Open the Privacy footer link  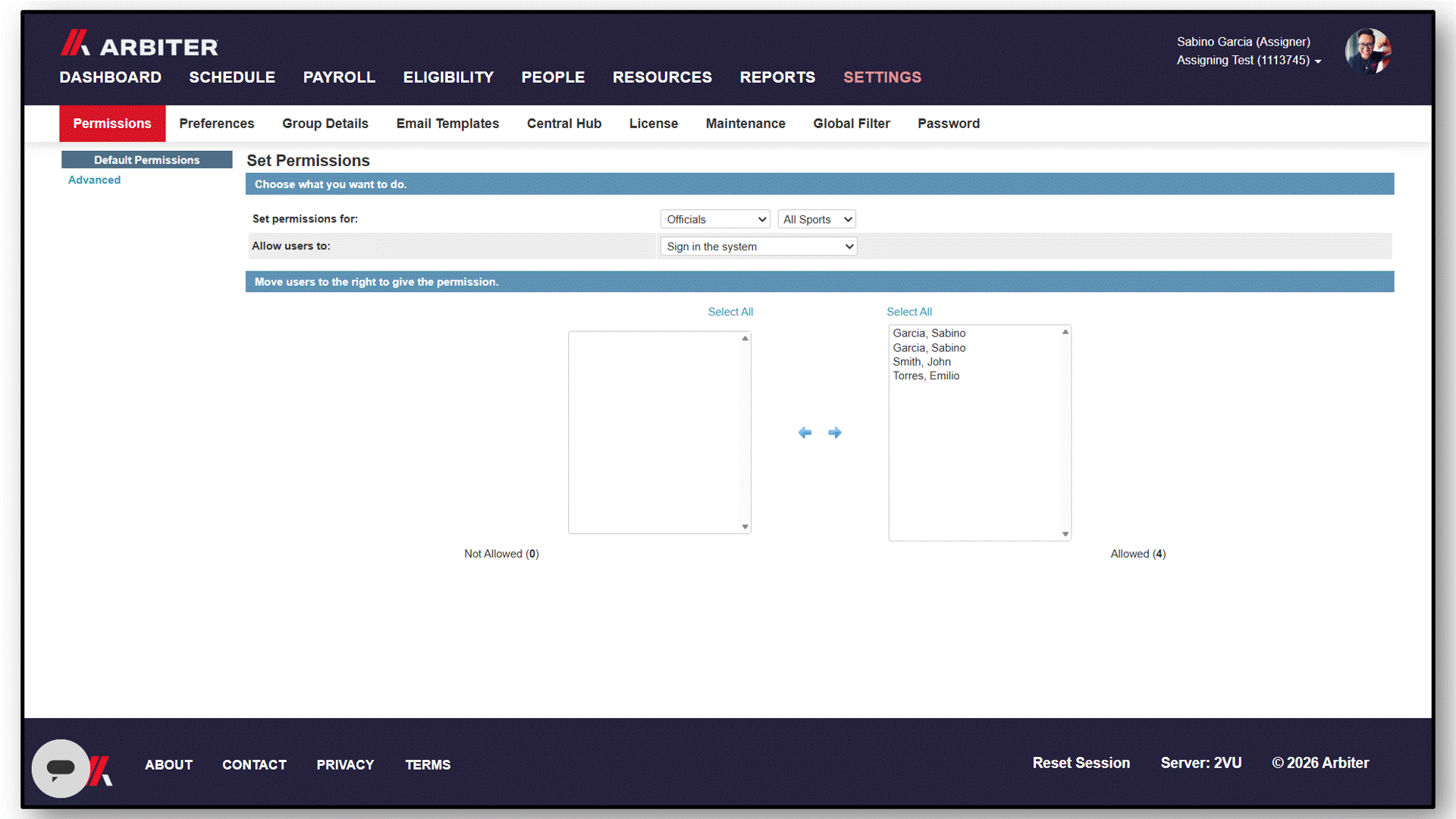pos(345,764)
